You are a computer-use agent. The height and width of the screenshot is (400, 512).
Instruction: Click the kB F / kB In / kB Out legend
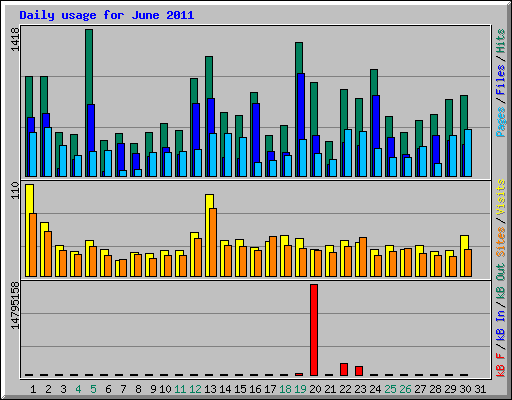click(500, 320)
